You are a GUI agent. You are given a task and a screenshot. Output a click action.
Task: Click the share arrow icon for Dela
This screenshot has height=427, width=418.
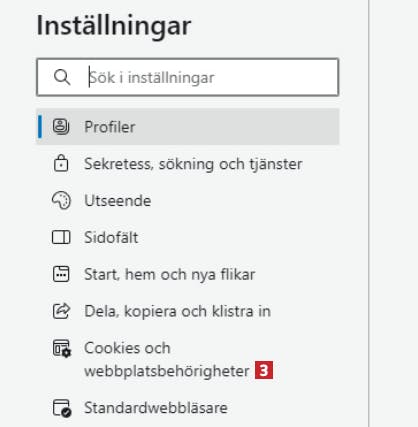pos(61,311)
